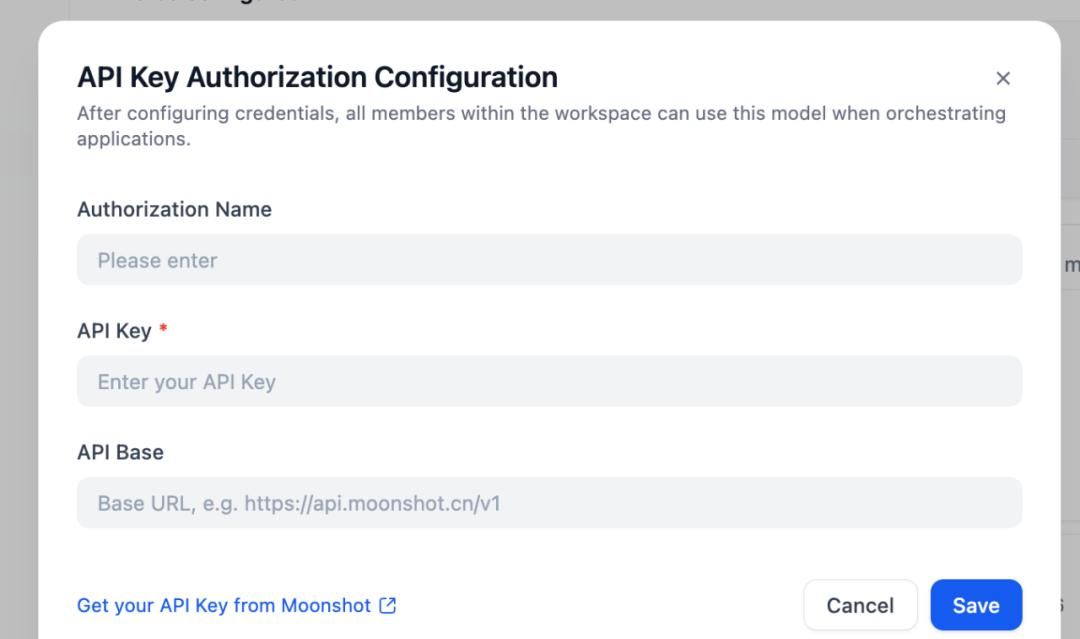Click into the API Key input field
Image resolution: width=1080 pixels, height=639 pixels.
(x=549, y=381)
